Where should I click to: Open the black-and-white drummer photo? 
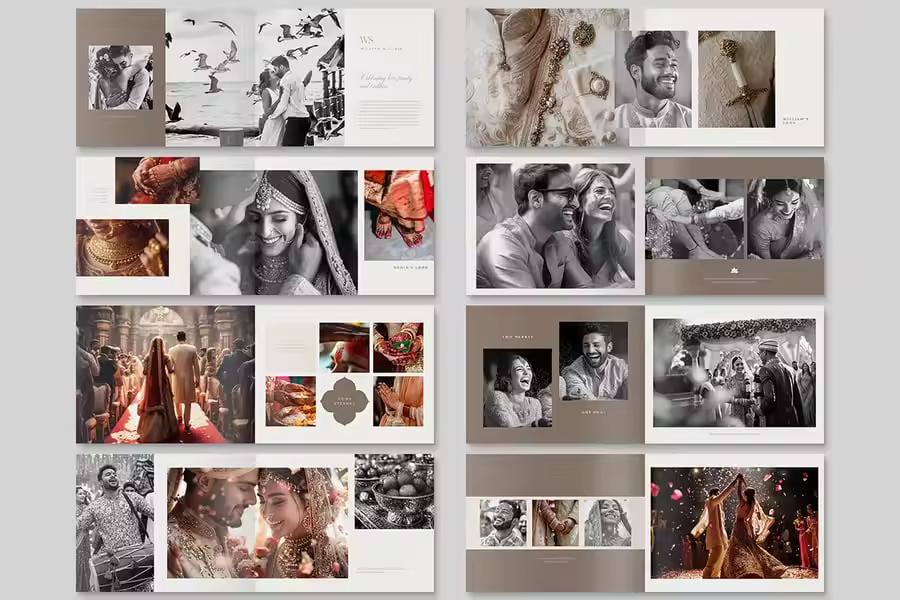(x=115, y=523)
